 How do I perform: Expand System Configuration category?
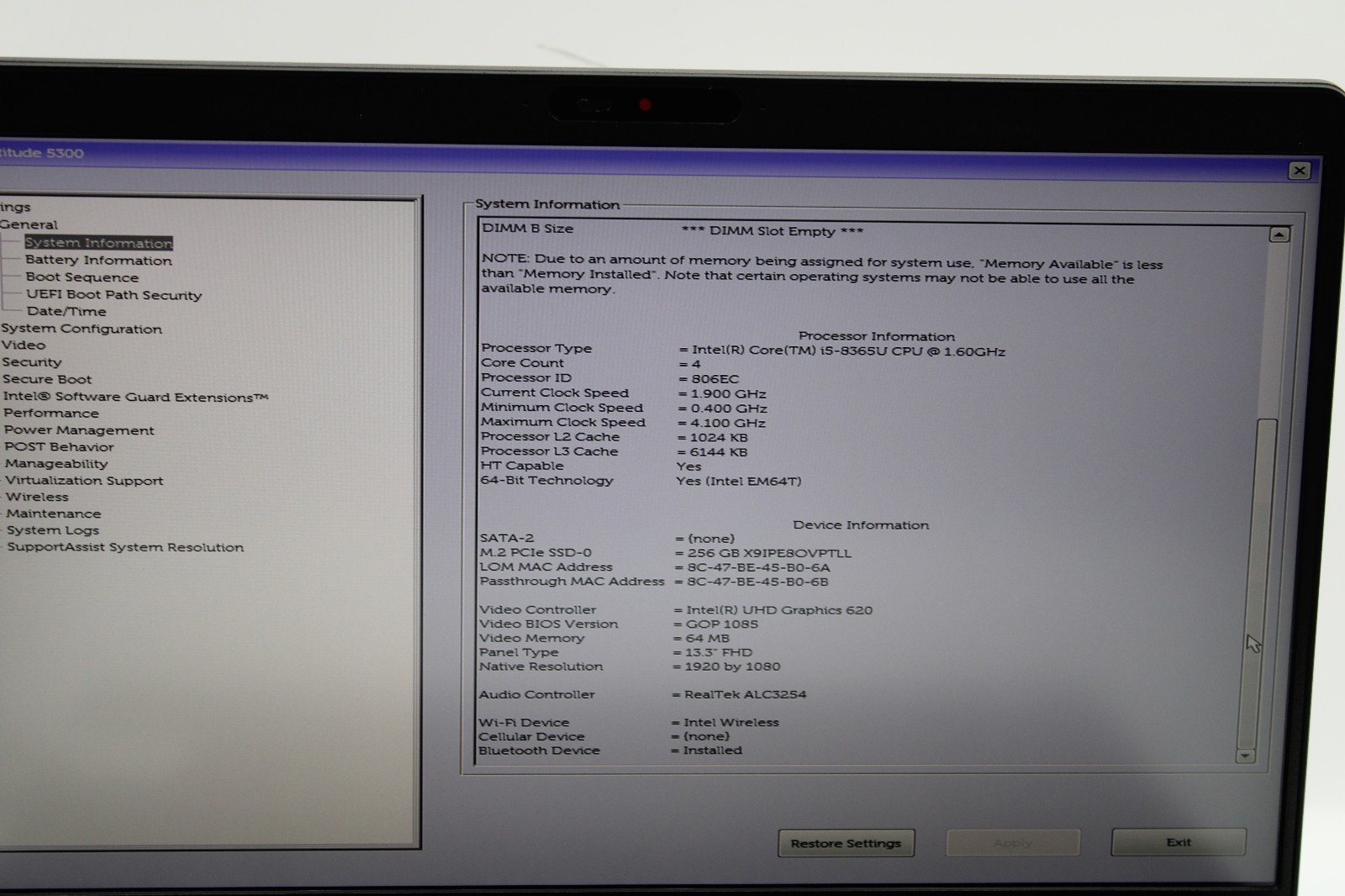[x=81, y=329]
